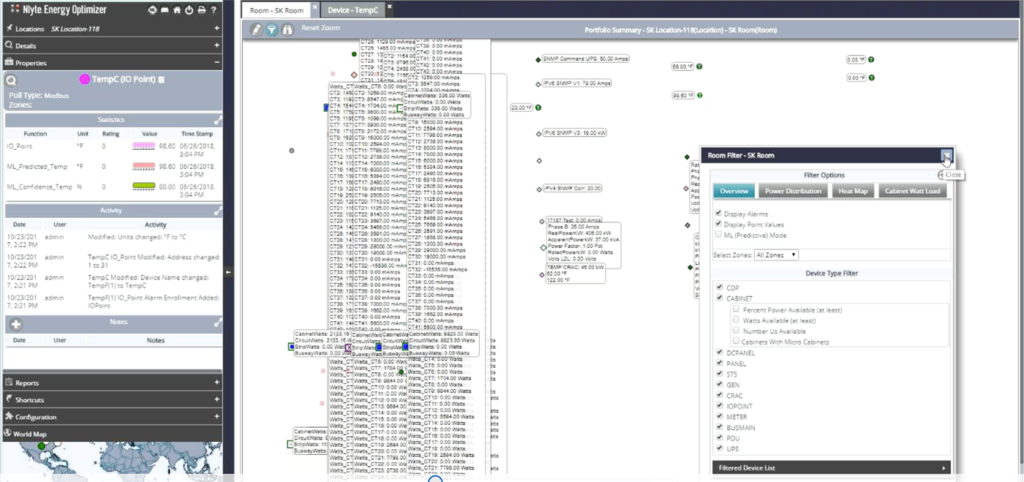This screenshot has height=482, width=1024.
Task: Click the IO_Point pink value bar
Action: 144,146
